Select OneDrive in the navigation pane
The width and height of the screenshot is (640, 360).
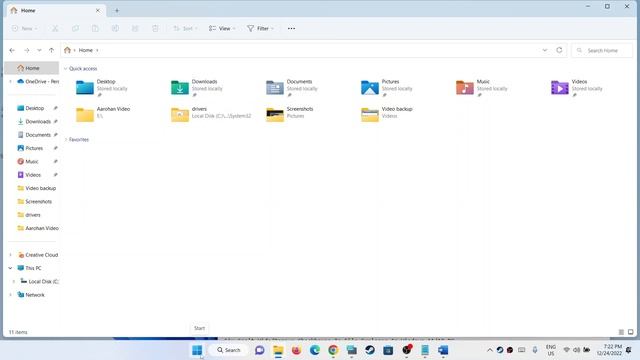38,82
